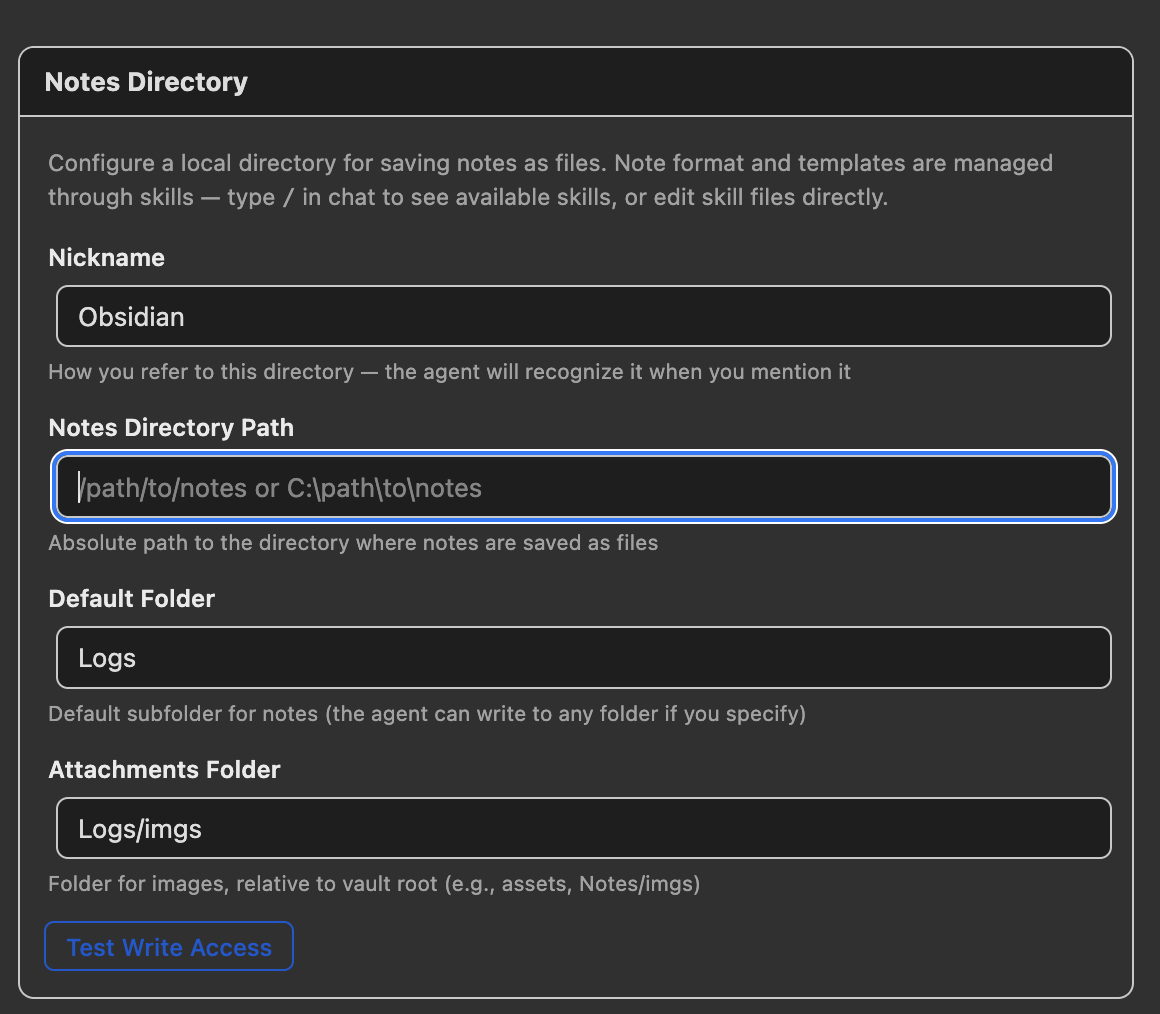Click the 'Folder for images' hint text

373,885
